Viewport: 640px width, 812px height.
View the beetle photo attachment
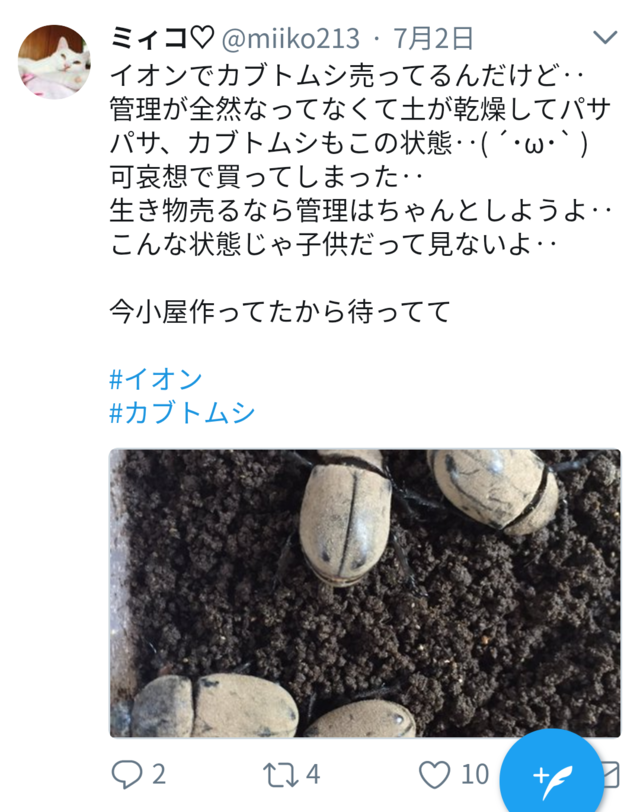(x=365, y=593)
